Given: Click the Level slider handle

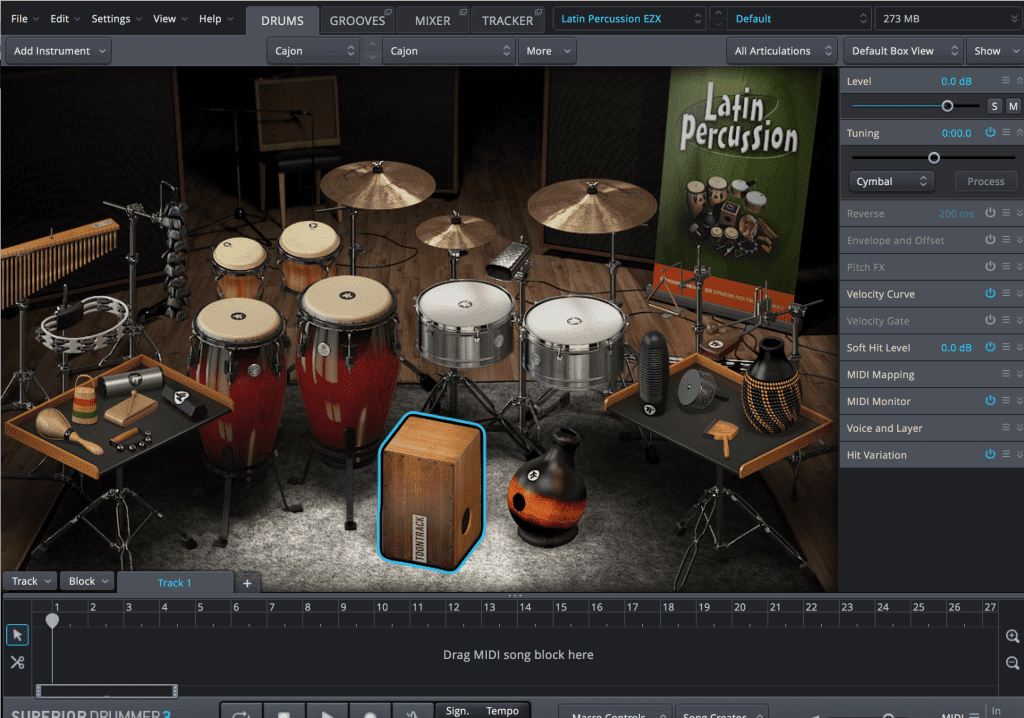Looking at the screenshot, I should pos(947,105).
